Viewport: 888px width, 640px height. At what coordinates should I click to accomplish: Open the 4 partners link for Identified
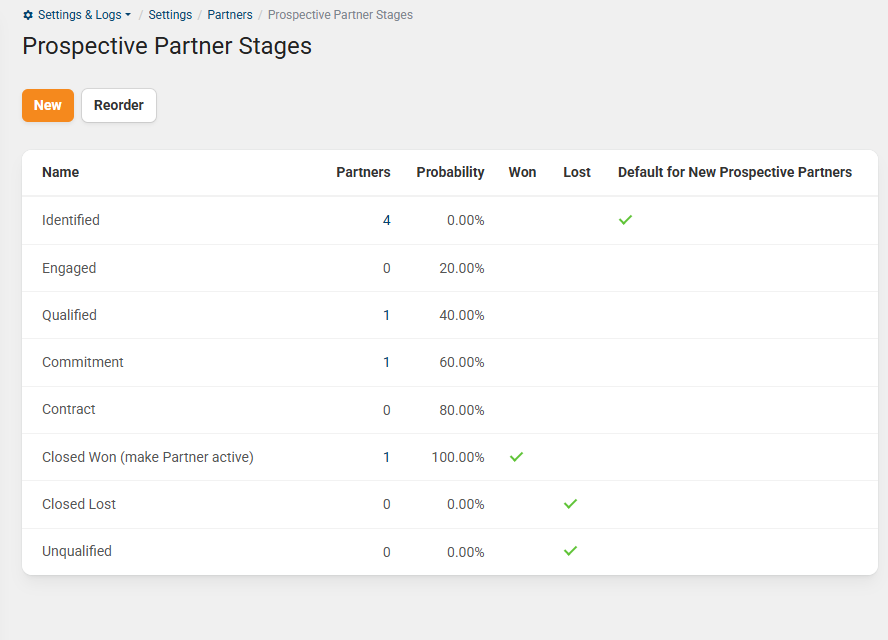pyautogui.click(x=386, y=220)
